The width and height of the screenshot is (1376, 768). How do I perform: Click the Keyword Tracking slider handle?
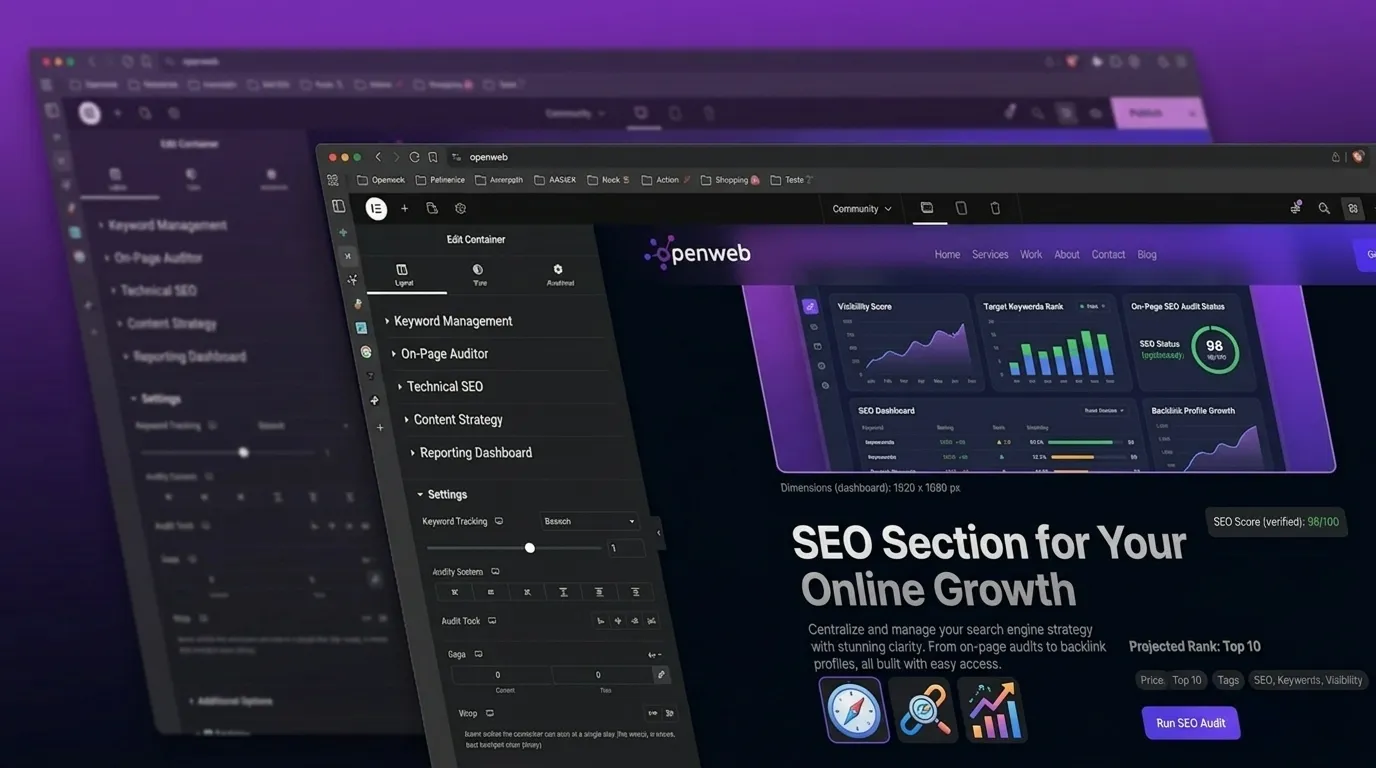coord(530,548)
